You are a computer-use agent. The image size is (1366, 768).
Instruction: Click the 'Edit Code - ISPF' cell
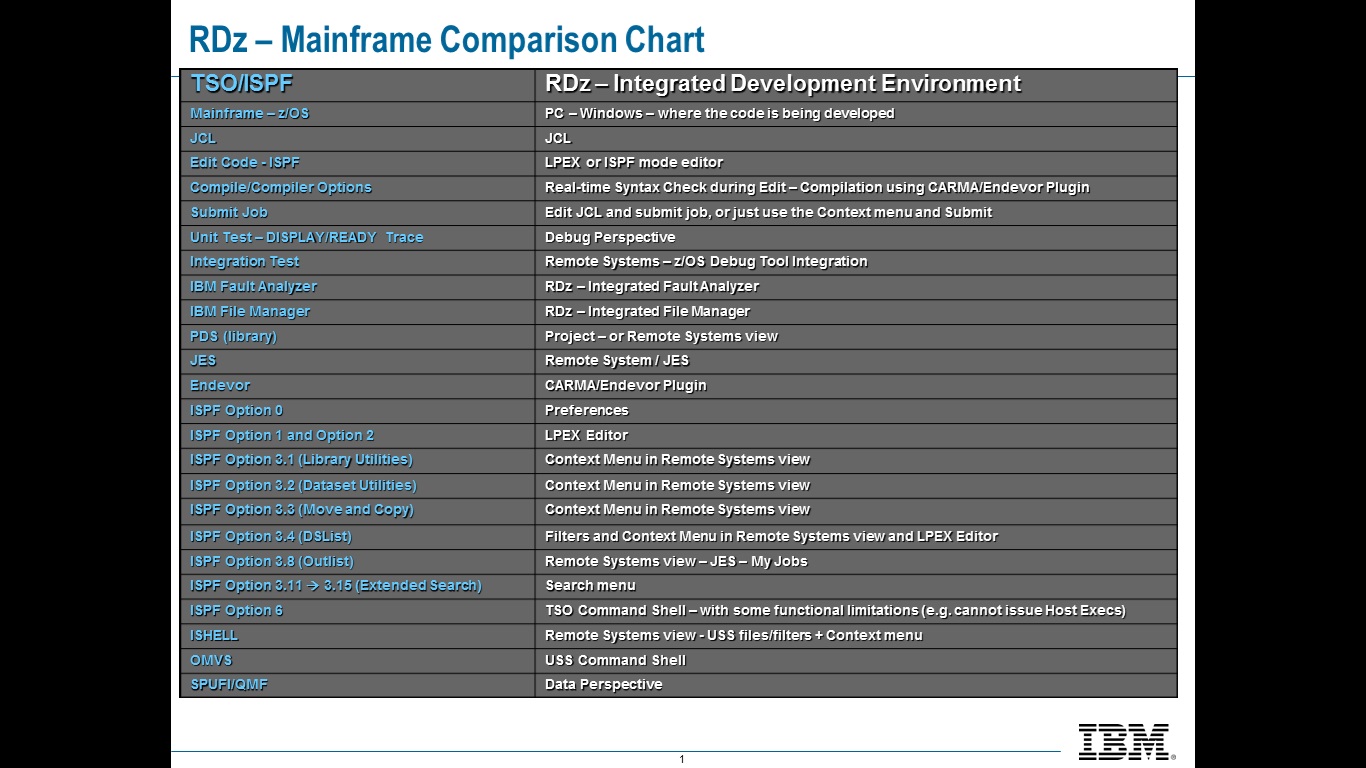(358, 162)
